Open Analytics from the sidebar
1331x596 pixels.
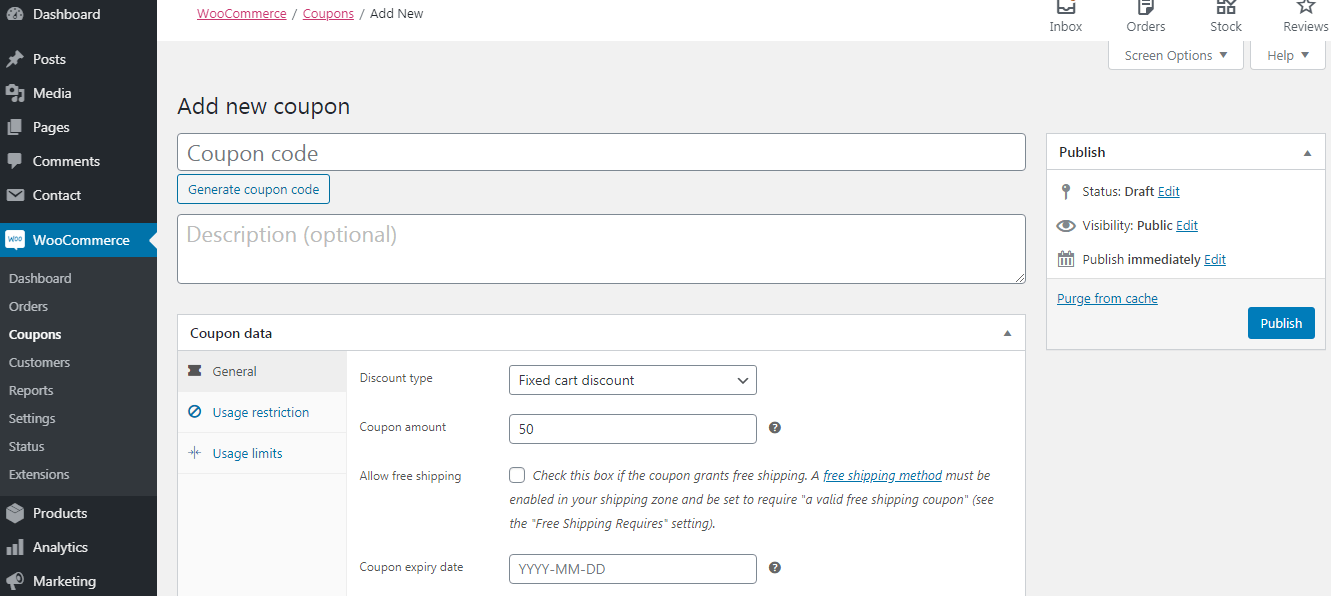click(60, 547)
